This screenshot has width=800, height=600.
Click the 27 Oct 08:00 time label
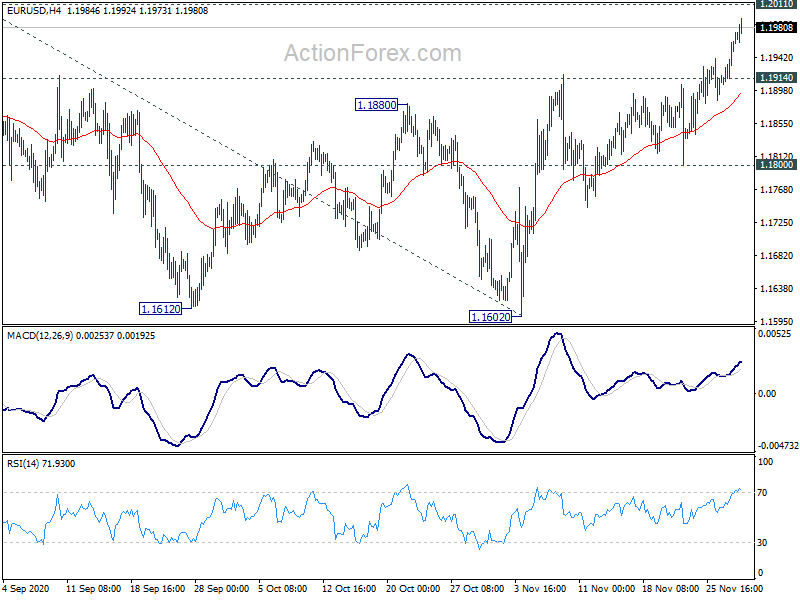click(477, 588)
